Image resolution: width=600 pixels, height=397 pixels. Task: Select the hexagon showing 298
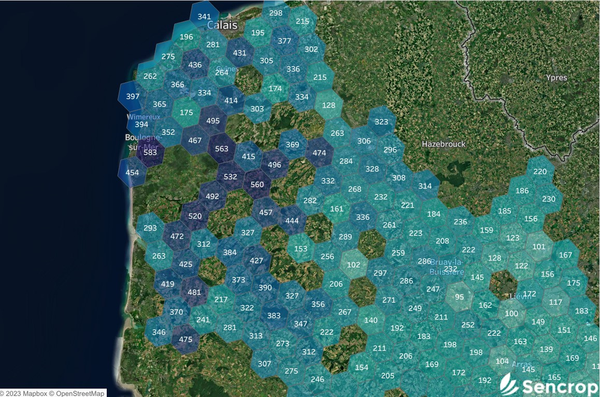pyautogui.click(x=276, y=13)
